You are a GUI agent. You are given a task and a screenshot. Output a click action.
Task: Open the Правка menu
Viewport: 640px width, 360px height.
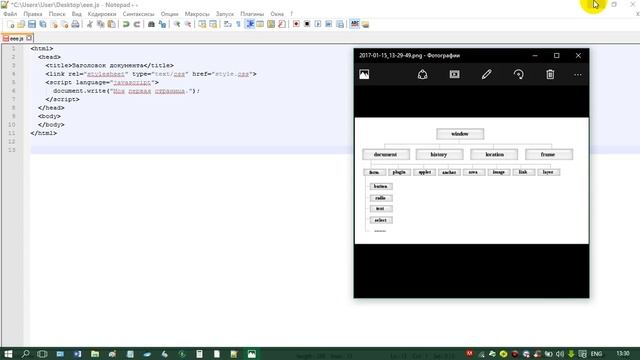[33, 14]
